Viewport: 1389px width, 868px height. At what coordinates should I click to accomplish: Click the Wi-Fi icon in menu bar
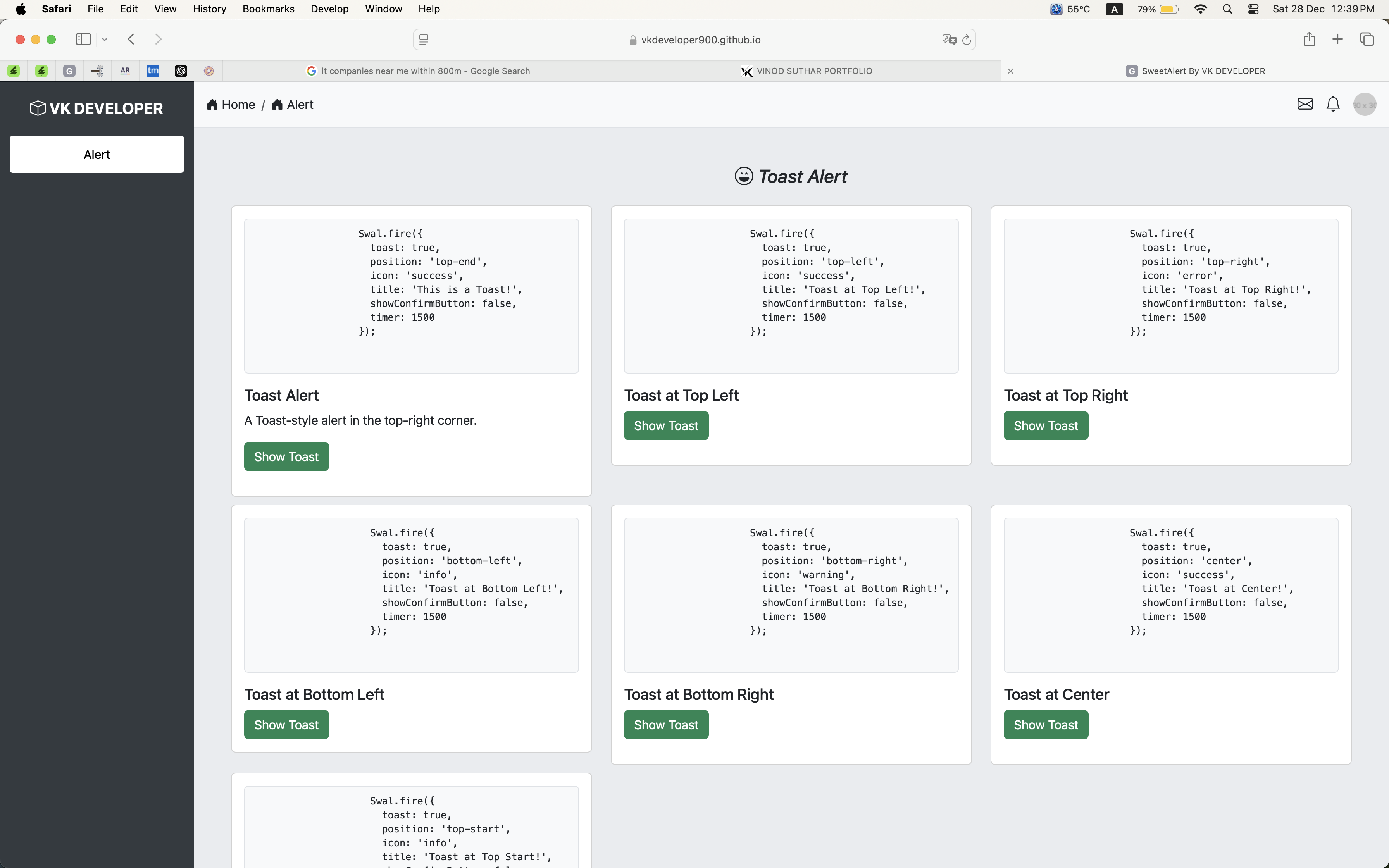(1200, 9)
